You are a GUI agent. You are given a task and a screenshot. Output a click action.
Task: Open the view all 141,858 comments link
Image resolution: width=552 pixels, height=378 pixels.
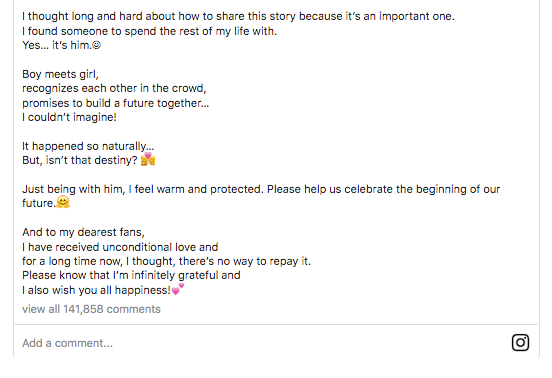pos(91,309)
